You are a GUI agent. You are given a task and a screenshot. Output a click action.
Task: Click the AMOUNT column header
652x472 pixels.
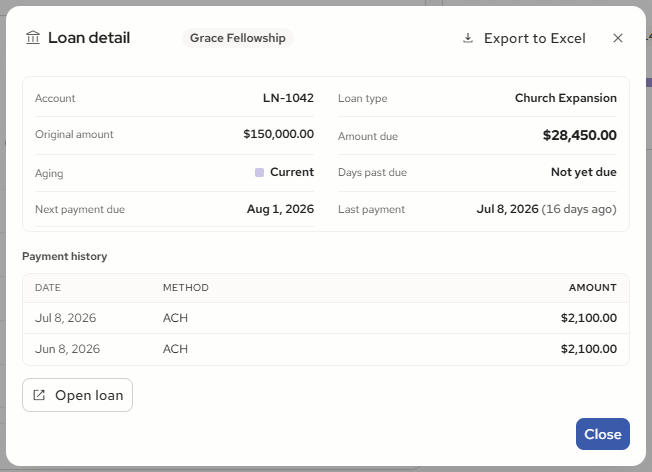tap(593, 288)
